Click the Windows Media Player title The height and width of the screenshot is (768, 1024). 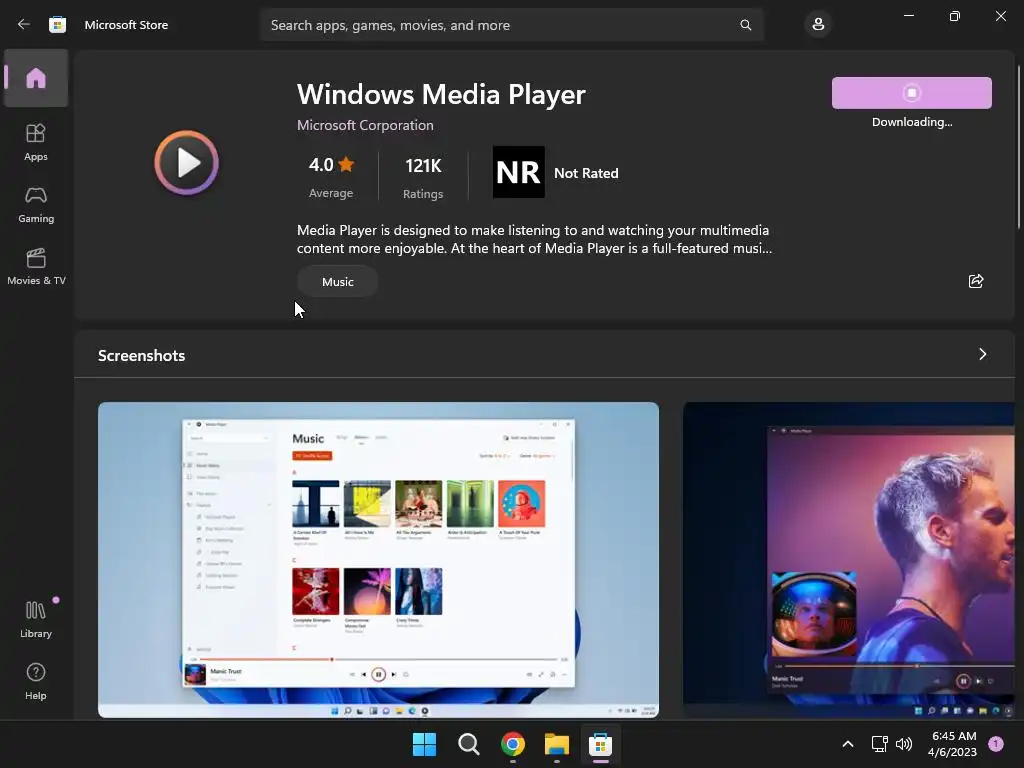coord(441,95)
